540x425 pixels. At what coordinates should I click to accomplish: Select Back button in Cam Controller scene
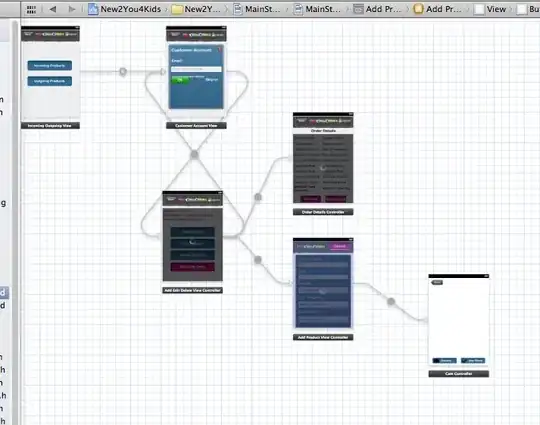tap(437, 282)
